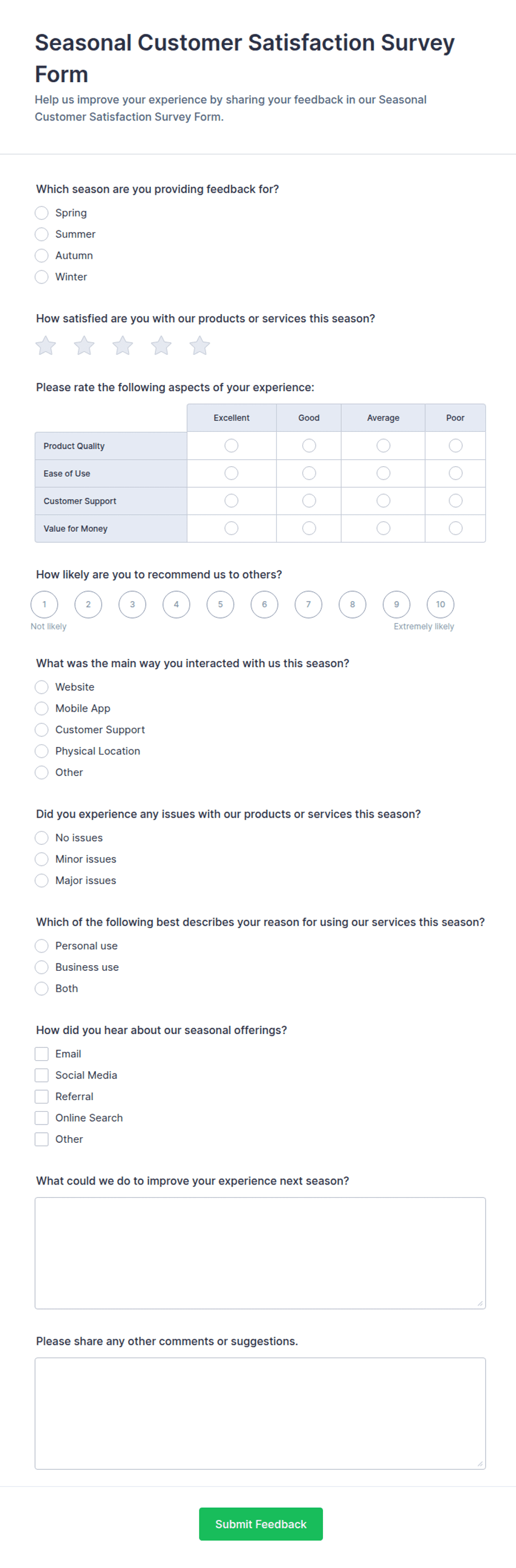
Task: Click the fourth star rating icon
Action: point(161,346)
